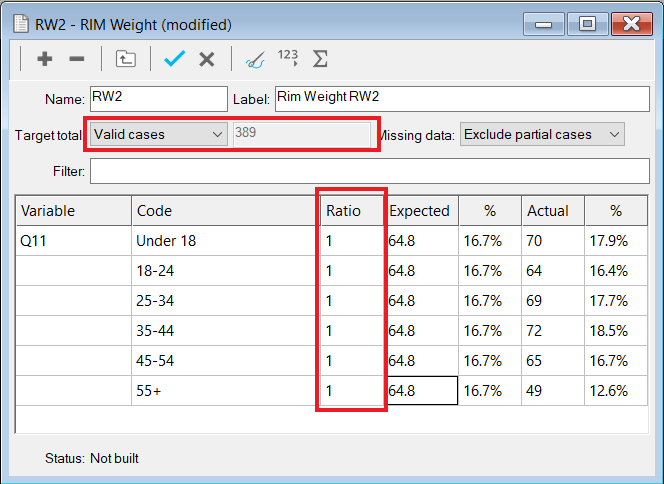Select the Q11 variable cell

(x=74, y=241)
